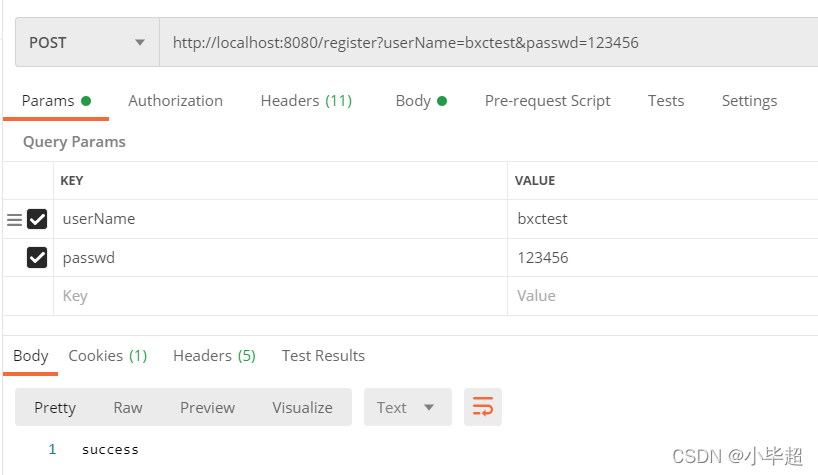This screenshot has width=818, height=475.
Task: Open the response Cookies (1) tab
Action: click(x=108, y=356)
